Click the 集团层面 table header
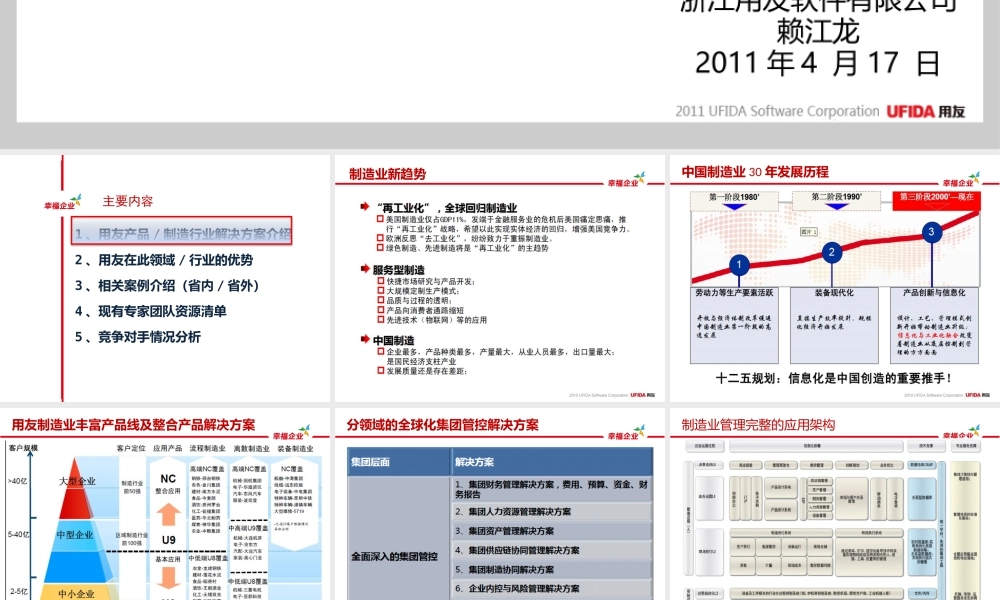 click(x=399, y=462)
